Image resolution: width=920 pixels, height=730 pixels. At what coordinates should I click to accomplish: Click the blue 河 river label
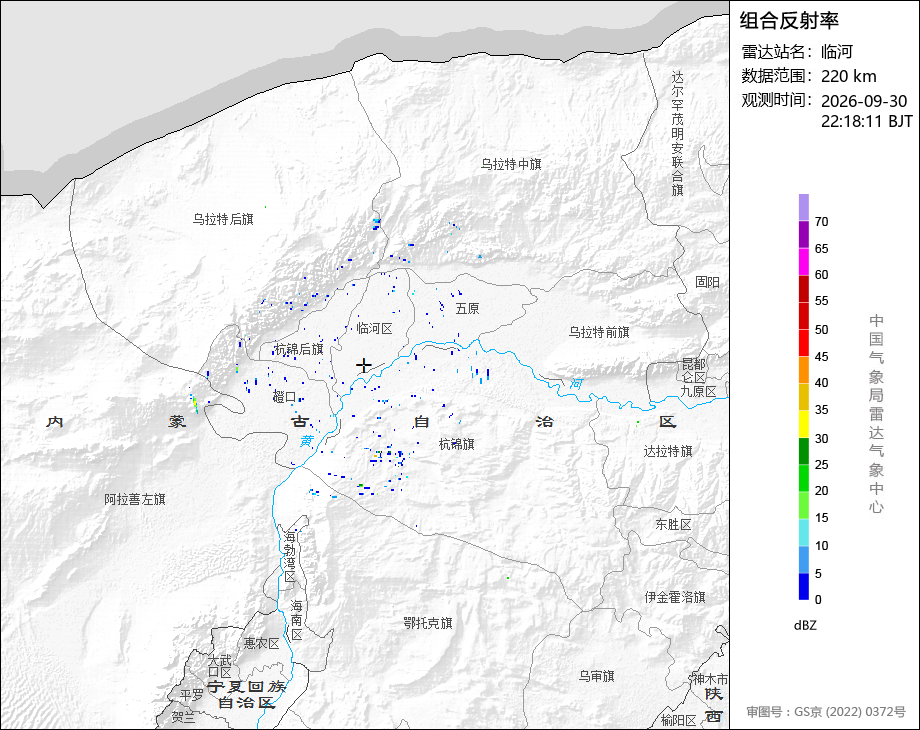[576, 384]
